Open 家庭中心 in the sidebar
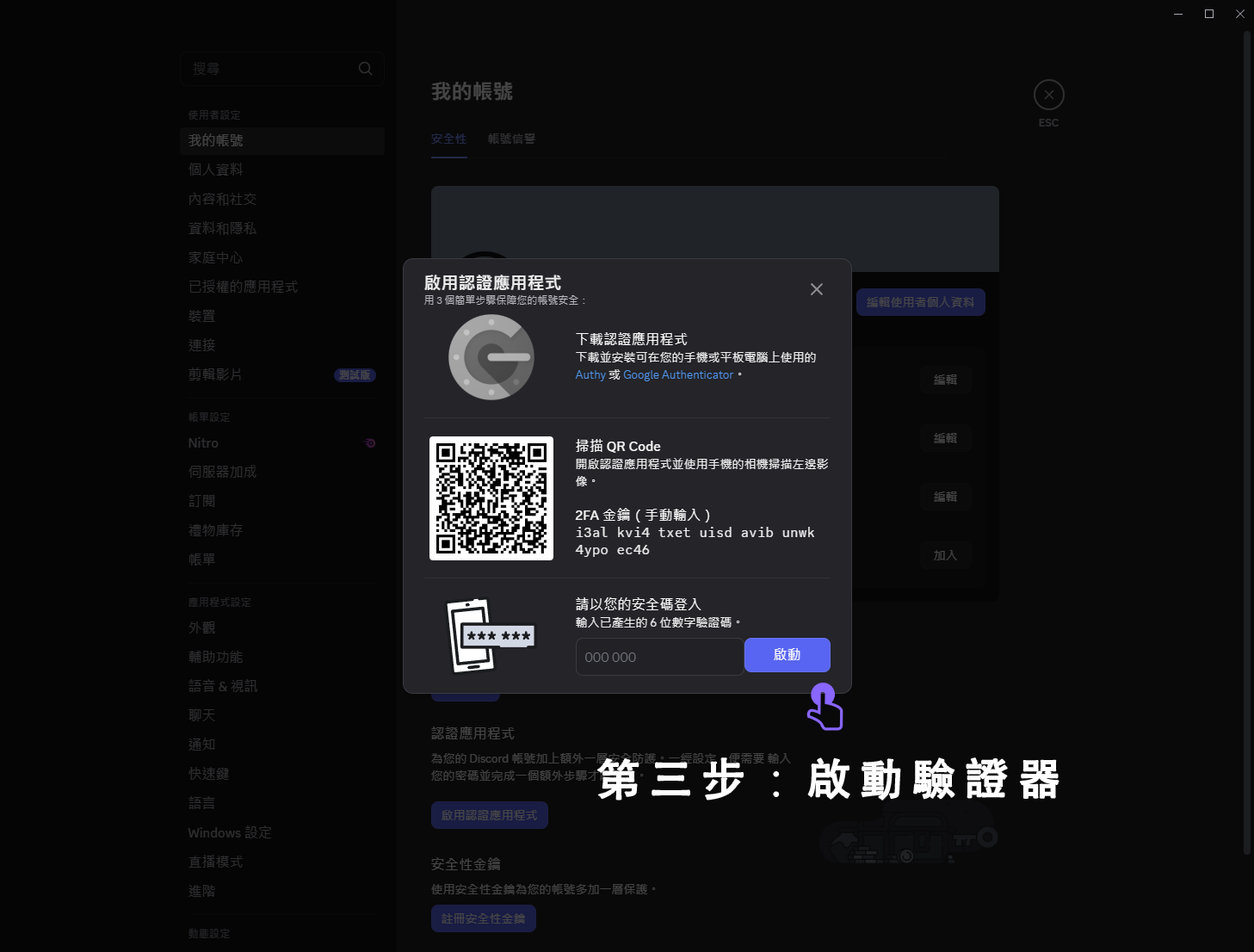Viewport: 1254px width, 952px height. click(x=282, y=257)
